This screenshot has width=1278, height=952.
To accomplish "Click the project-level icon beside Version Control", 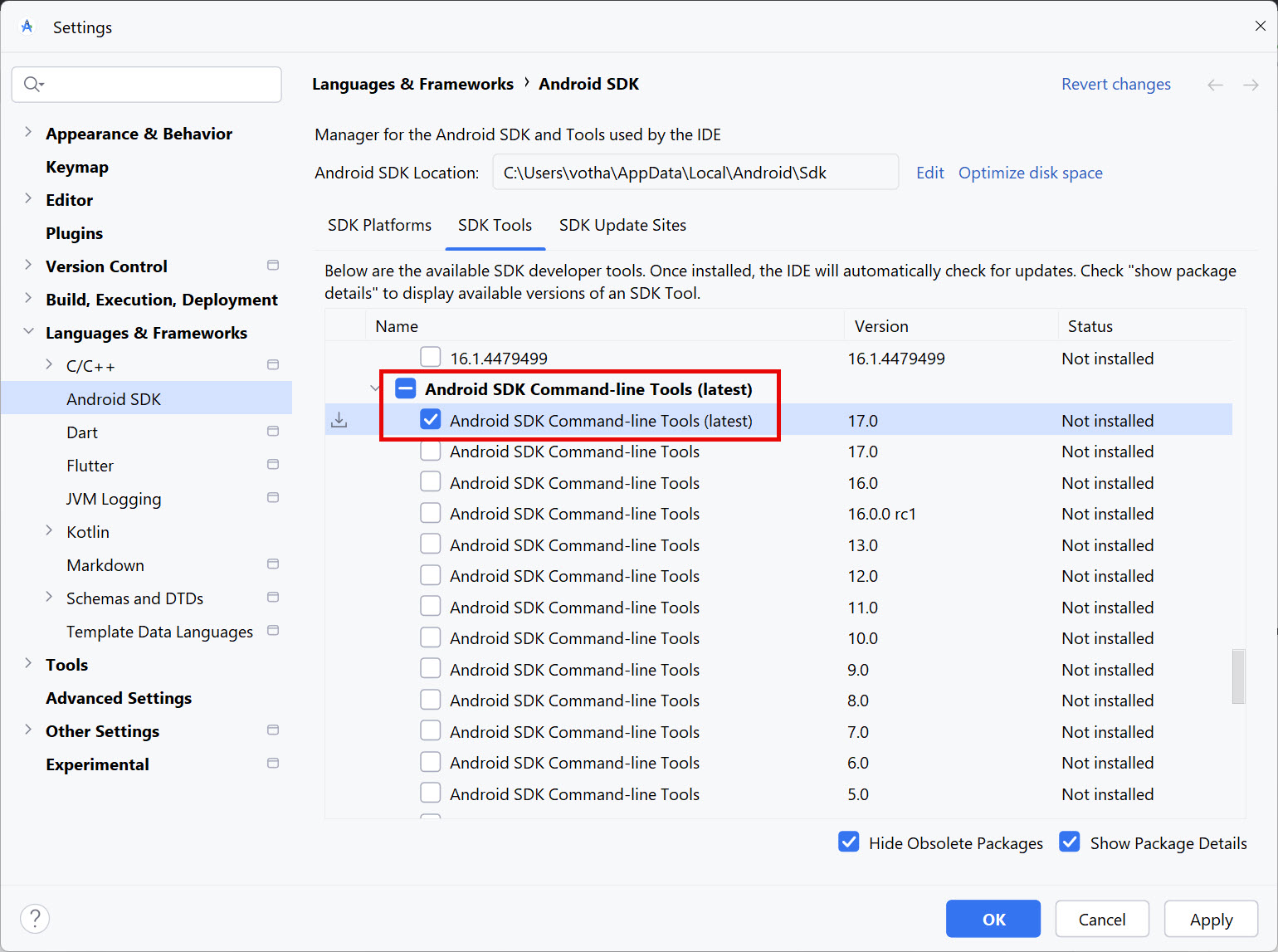I will tap(273, 266).
